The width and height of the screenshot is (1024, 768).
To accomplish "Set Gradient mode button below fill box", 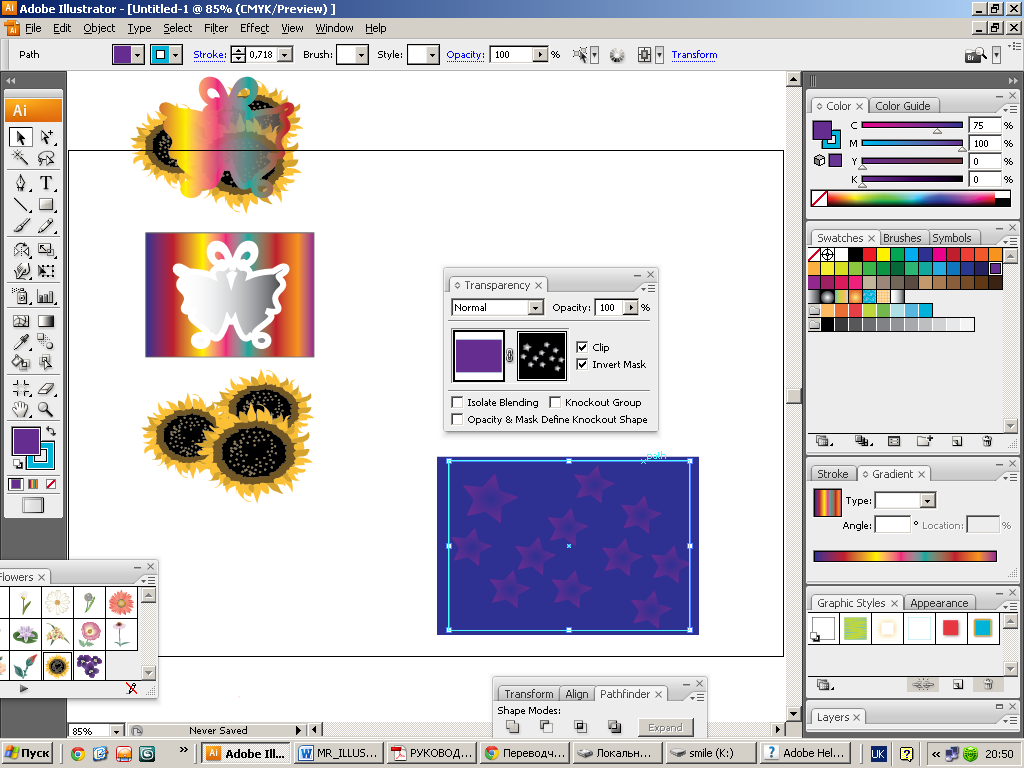I will pos(33,484).
